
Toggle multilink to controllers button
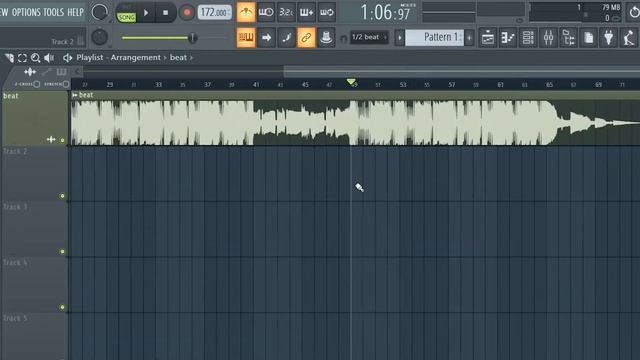[x=326, y=38]
